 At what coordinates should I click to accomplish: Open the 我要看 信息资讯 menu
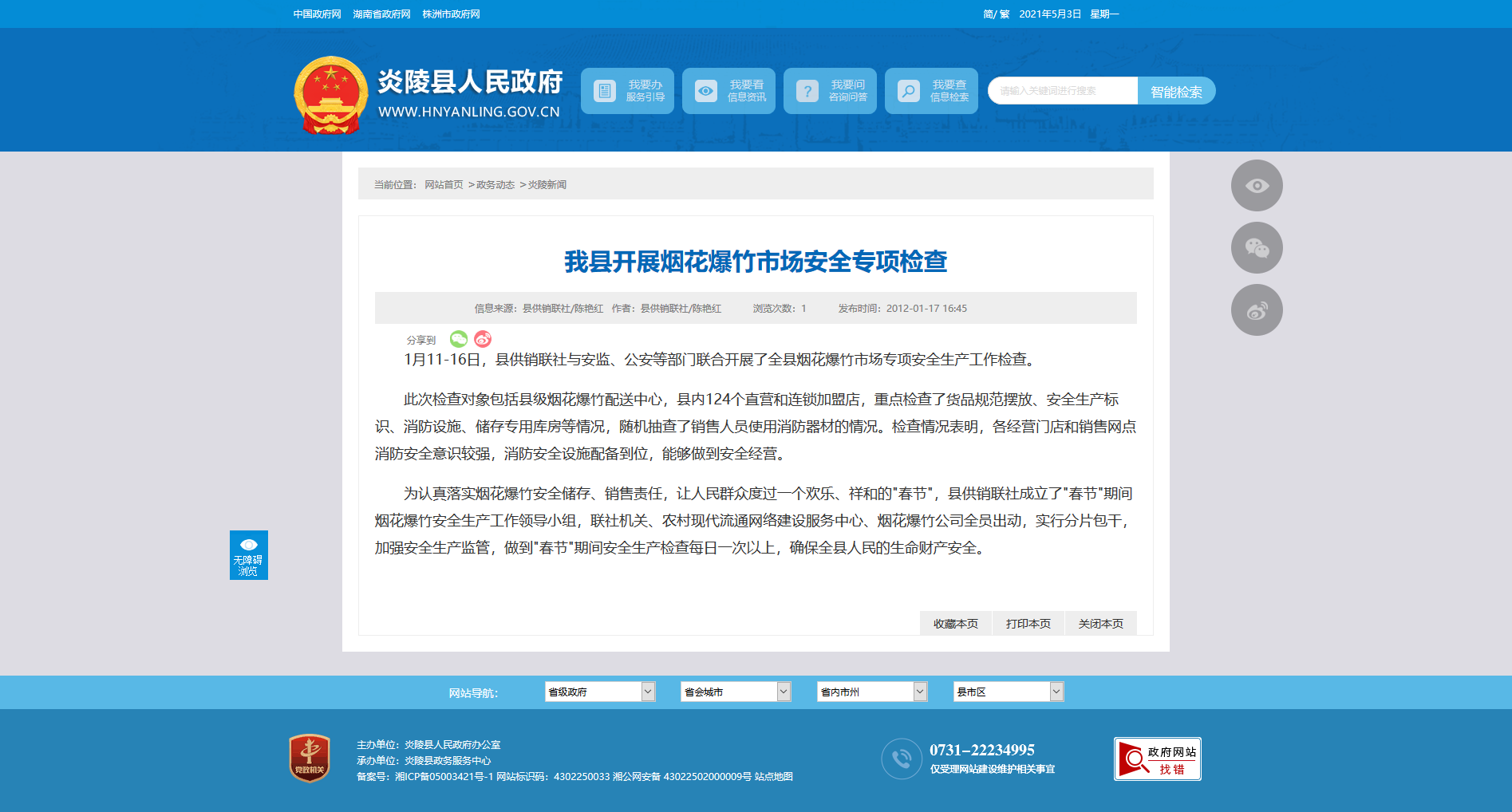pos(728,91)
